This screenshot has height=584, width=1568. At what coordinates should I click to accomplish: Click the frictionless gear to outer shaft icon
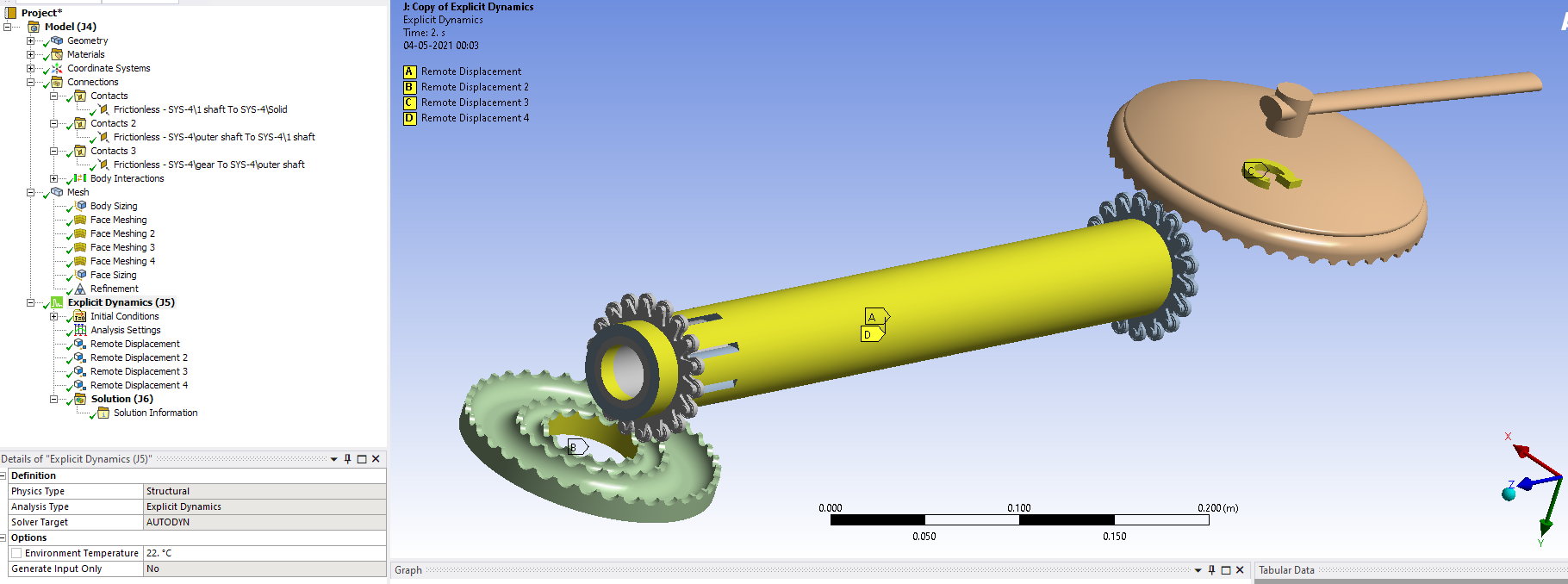tap(103, 165)
